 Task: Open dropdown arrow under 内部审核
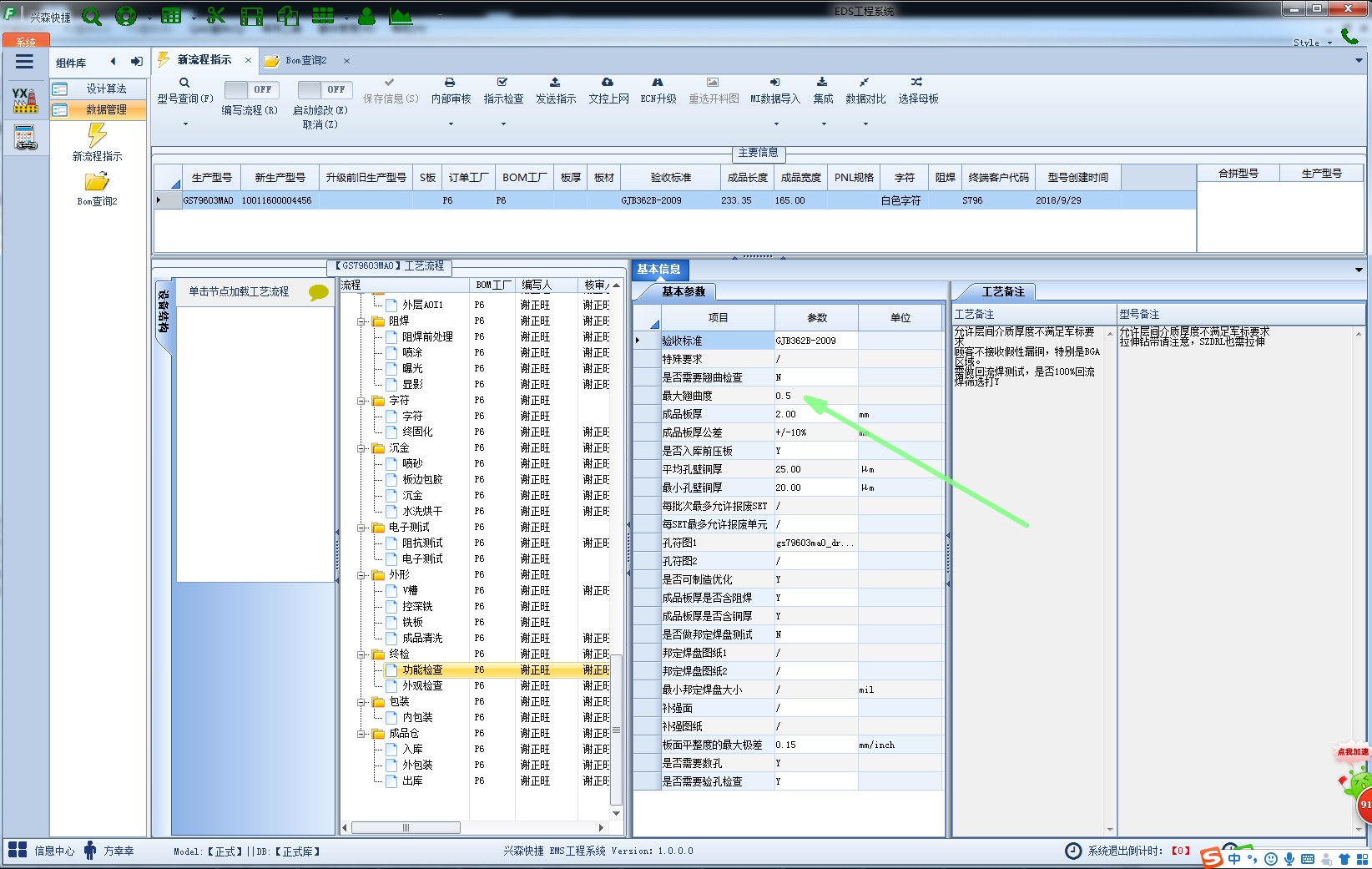tap(451, 124)
